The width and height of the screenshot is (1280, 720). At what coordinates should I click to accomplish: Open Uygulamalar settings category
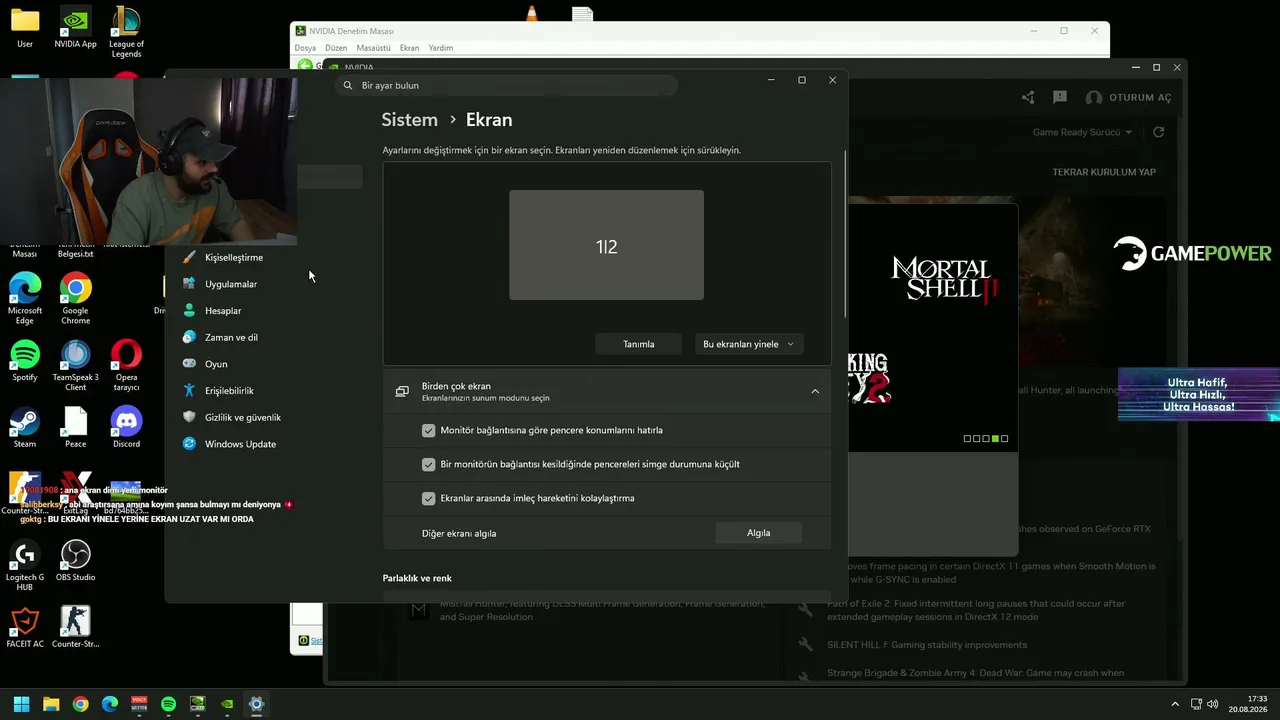click(x=231, y=284)
